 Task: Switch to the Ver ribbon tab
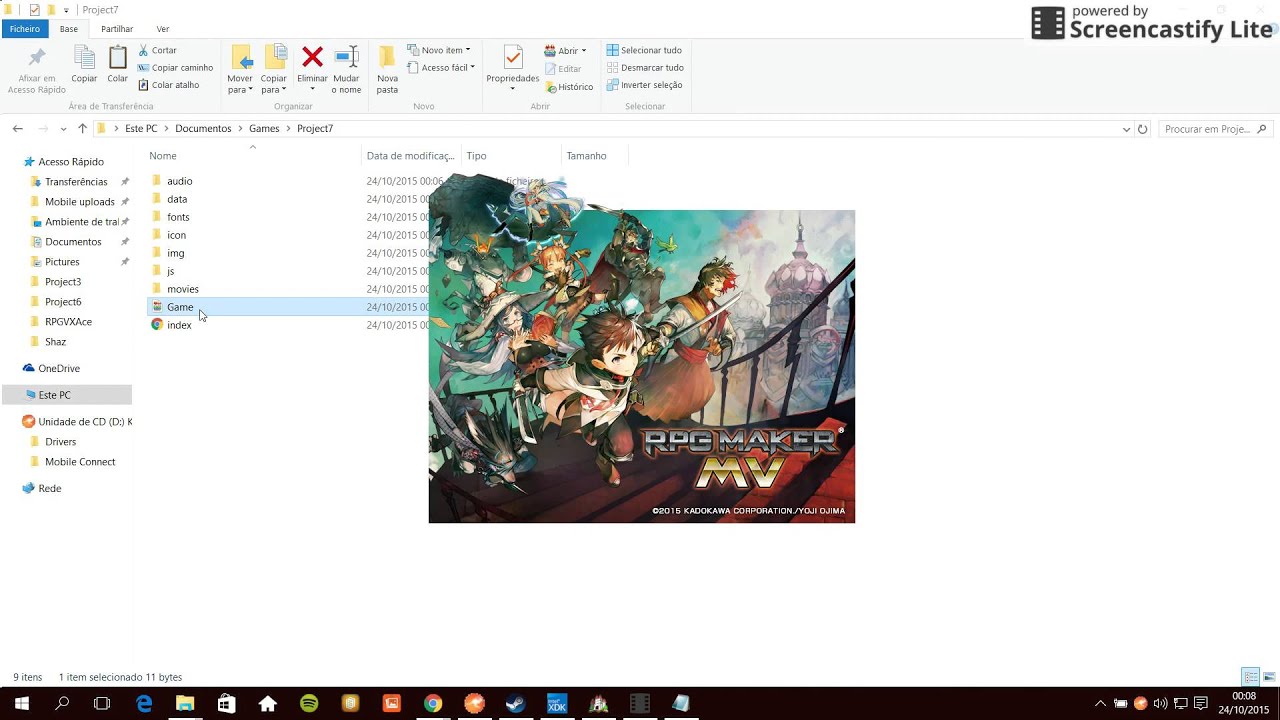pos(163,29)
